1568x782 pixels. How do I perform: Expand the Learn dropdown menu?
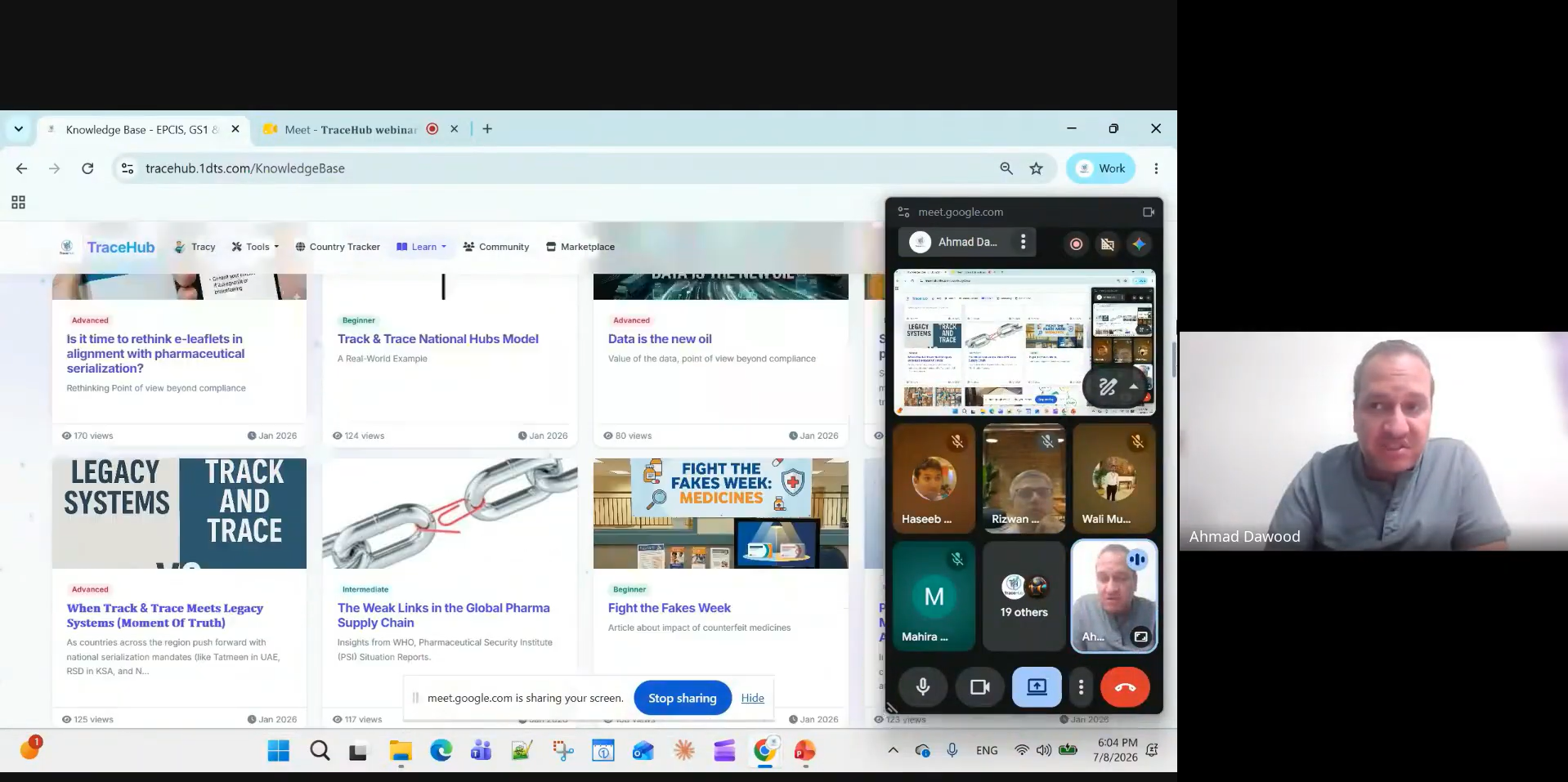coord(422,247)
